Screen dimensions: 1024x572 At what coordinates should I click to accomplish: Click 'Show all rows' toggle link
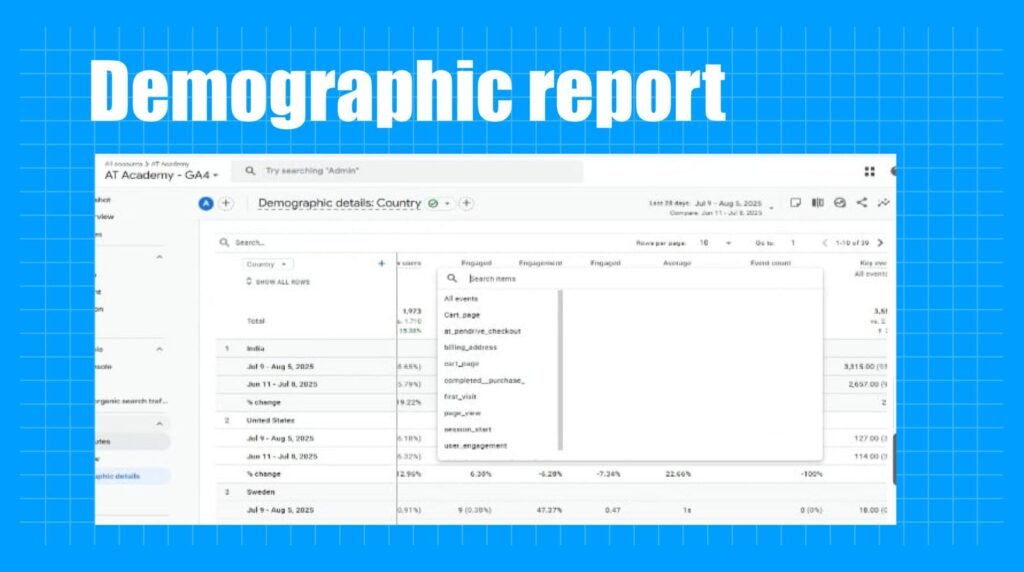(278, 282)
